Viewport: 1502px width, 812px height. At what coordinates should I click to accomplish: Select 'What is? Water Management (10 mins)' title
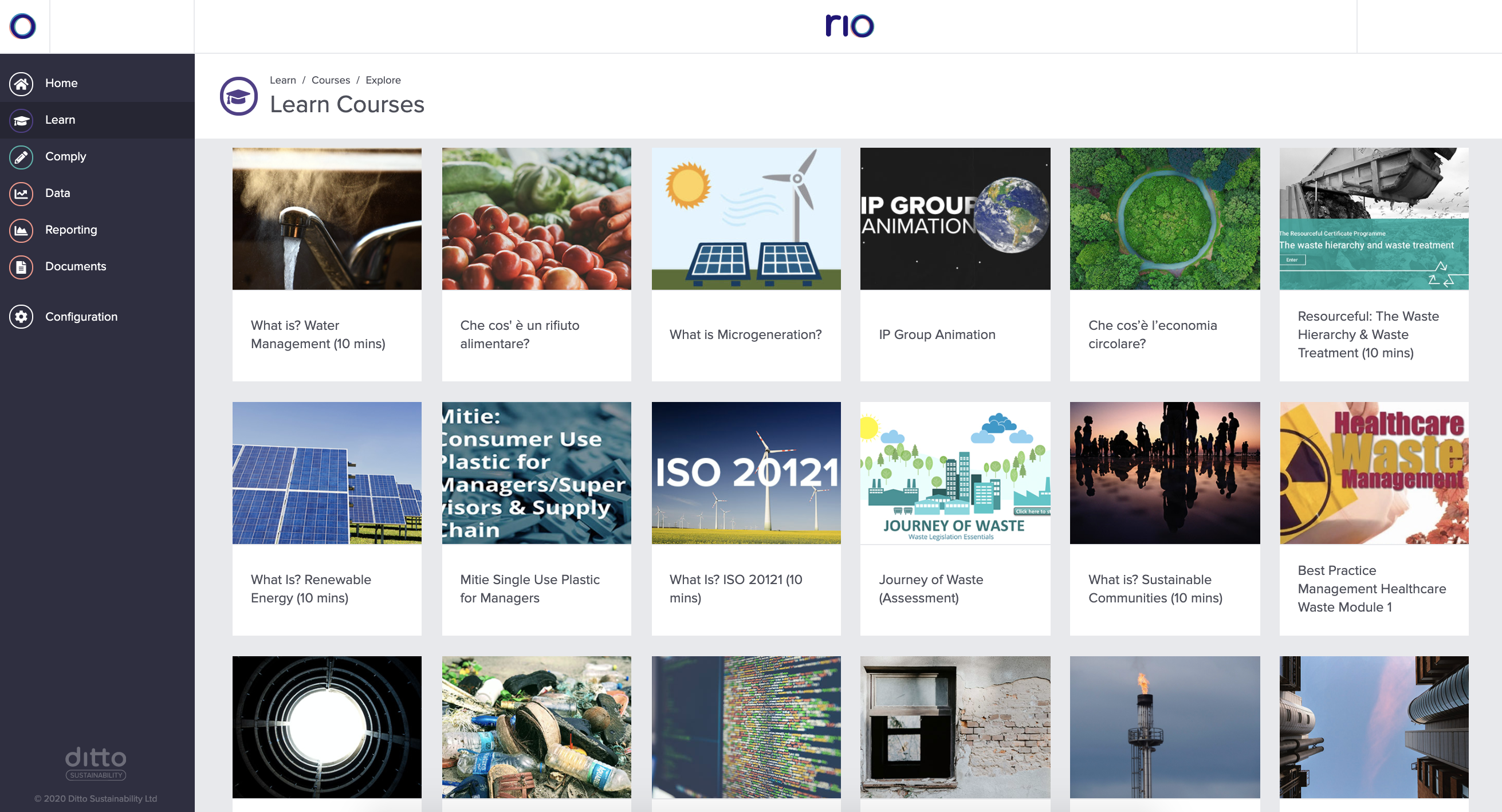(x=318, y=335)
